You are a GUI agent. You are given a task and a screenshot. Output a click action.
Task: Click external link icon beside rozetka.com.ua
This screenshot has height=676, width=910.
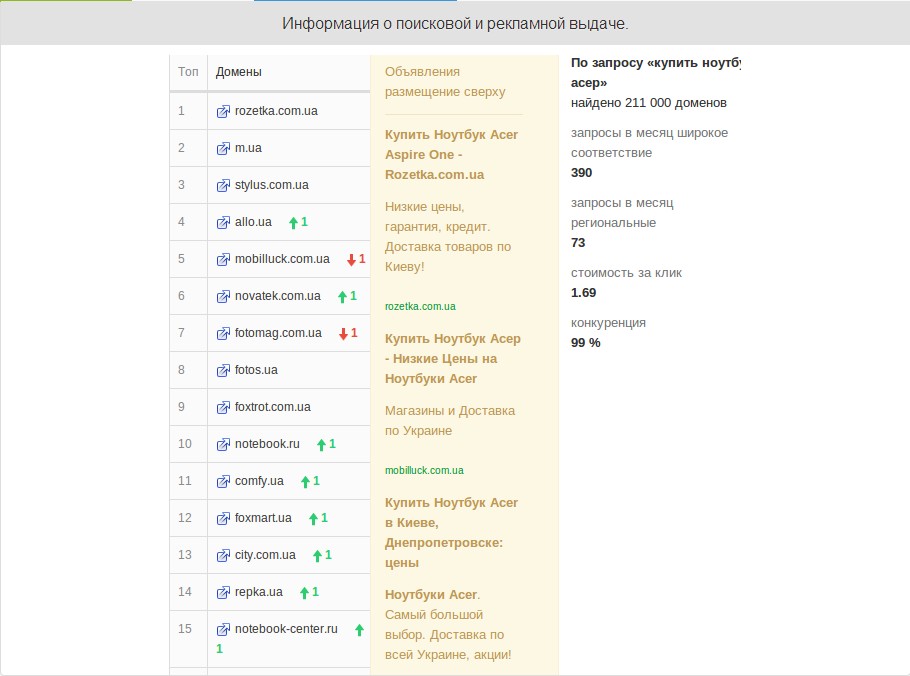(223, 111)
